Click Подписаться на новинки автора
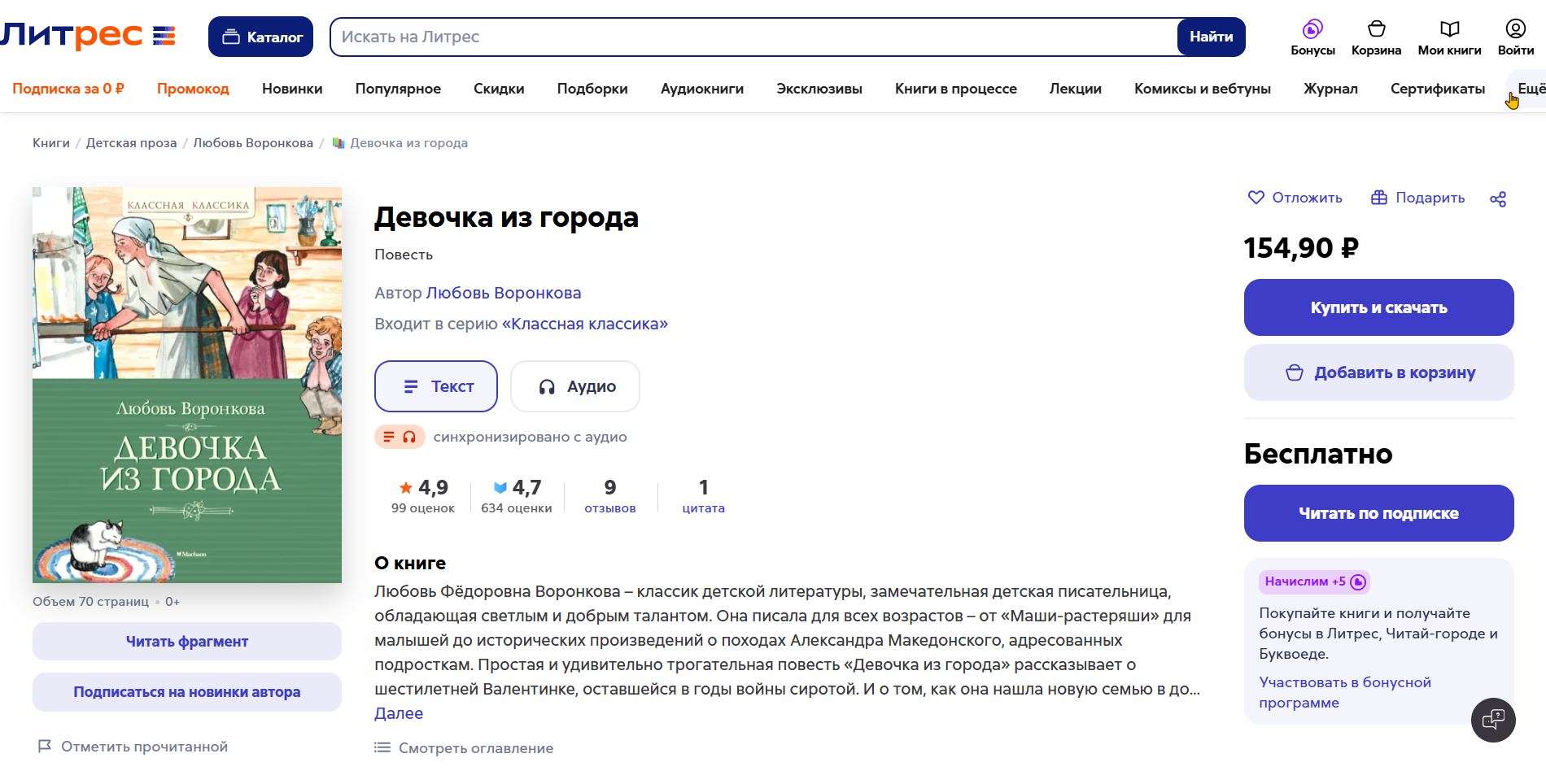The height and width of the screenshot is (784, 1546). (187, 692)
